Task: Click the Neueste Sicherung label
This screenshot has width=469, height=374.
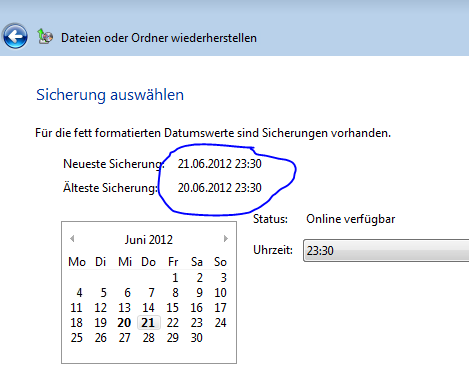Action: pyautogui.click(x=113, y=164)
